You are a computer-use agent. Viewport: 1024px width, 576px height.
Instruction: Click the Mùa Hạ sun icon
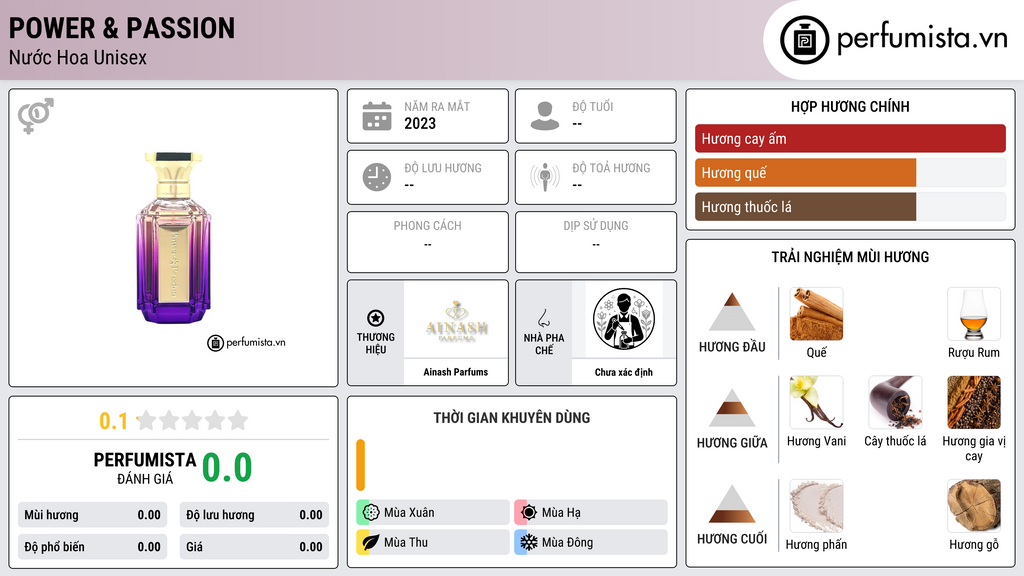tap(529, 513)
